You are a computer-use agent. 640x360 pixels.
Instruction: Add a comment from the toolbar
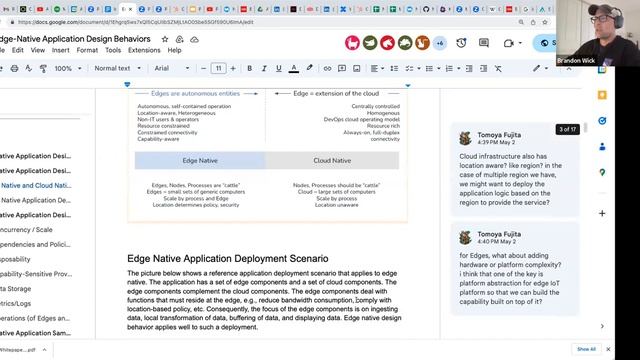(342, 68)
